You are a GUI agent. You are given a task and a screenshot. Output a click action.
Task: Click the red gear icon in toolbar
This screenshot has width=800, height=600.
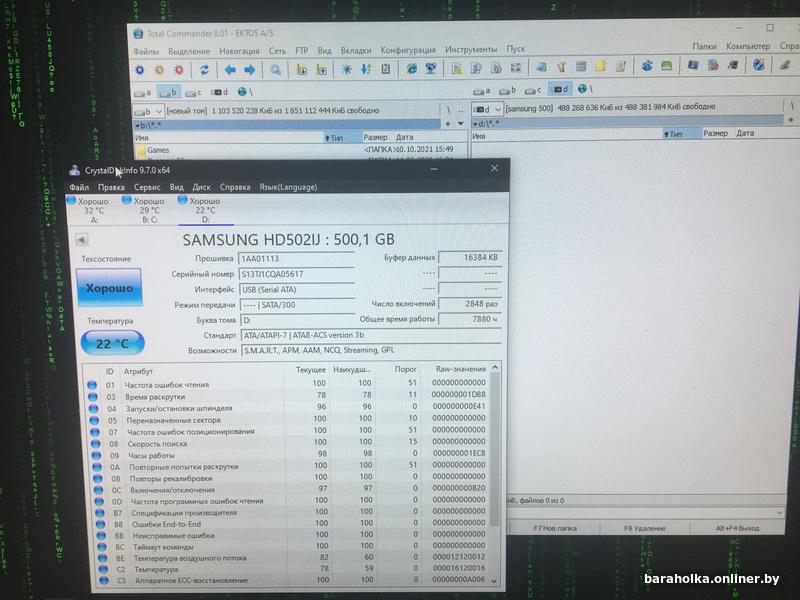click(179, 70)
